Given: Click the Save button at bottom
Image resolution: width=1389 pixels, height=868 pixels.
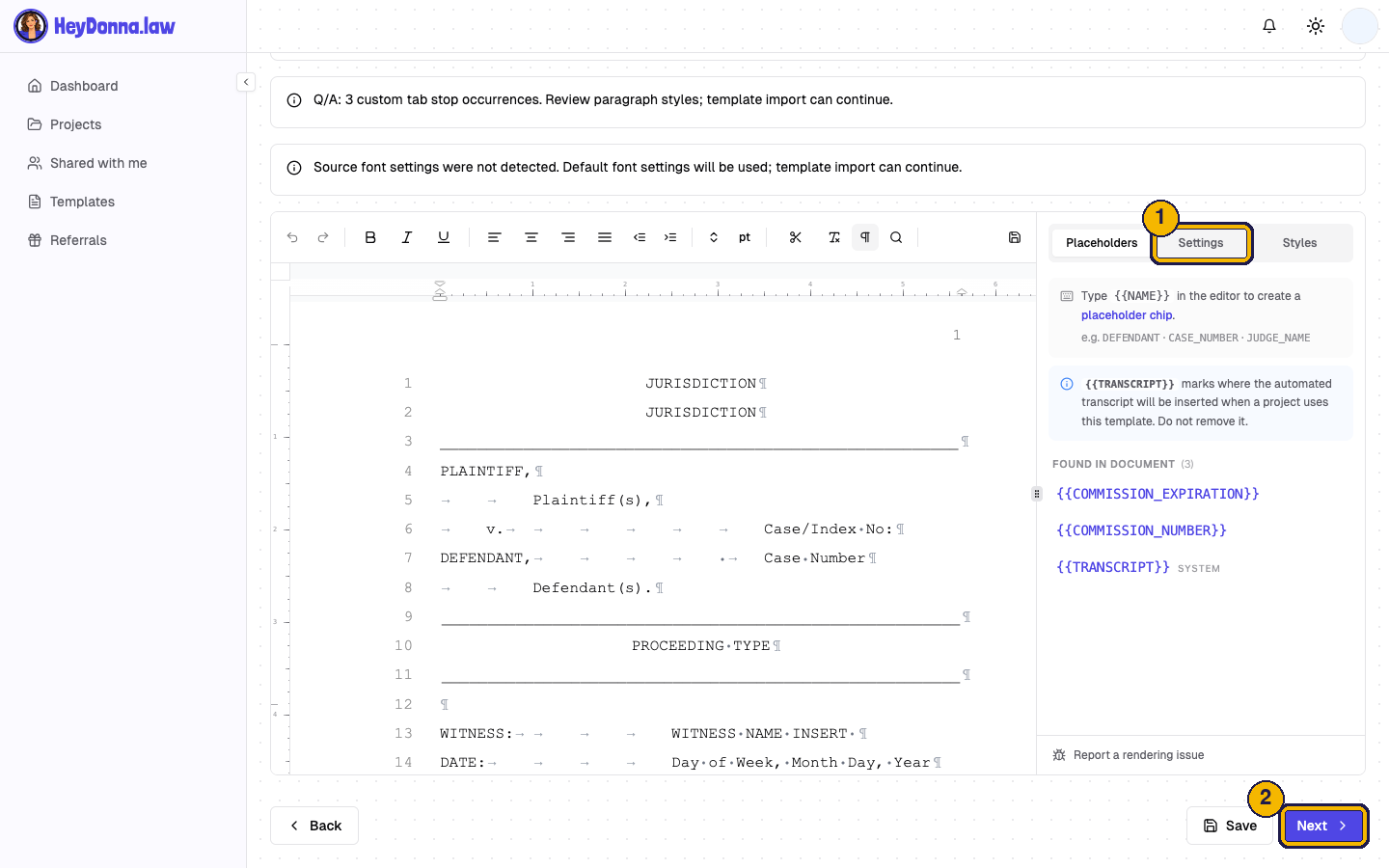Looking at the screenshot, I should [x=1230, y=826].
